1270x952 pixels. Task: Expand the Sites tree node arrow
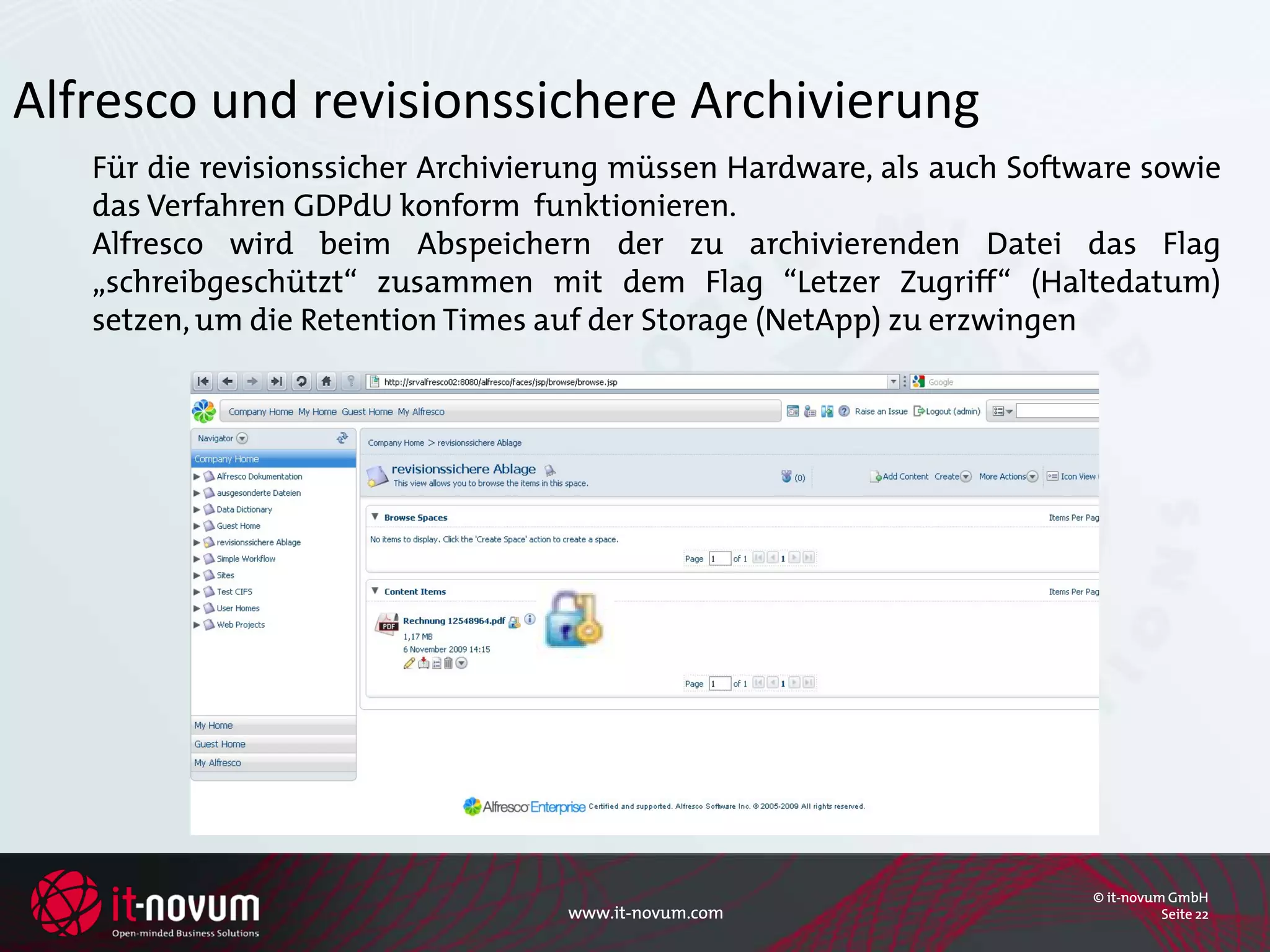click(x=197, y=575)
